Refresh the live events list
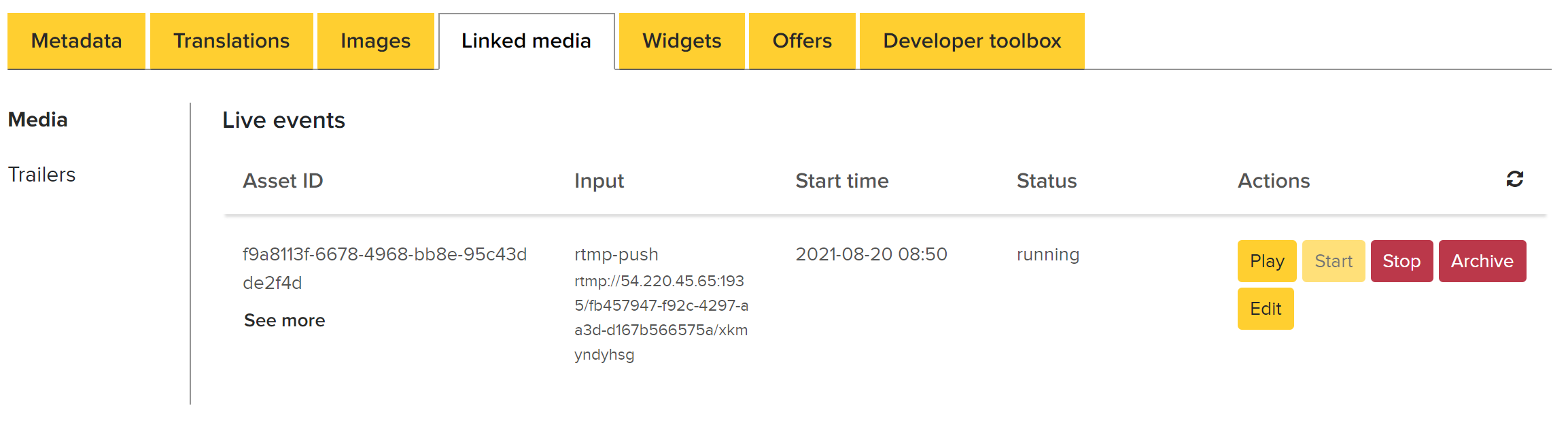The height and width of the screenshot is (427, 1568). tap(1514, 180)
